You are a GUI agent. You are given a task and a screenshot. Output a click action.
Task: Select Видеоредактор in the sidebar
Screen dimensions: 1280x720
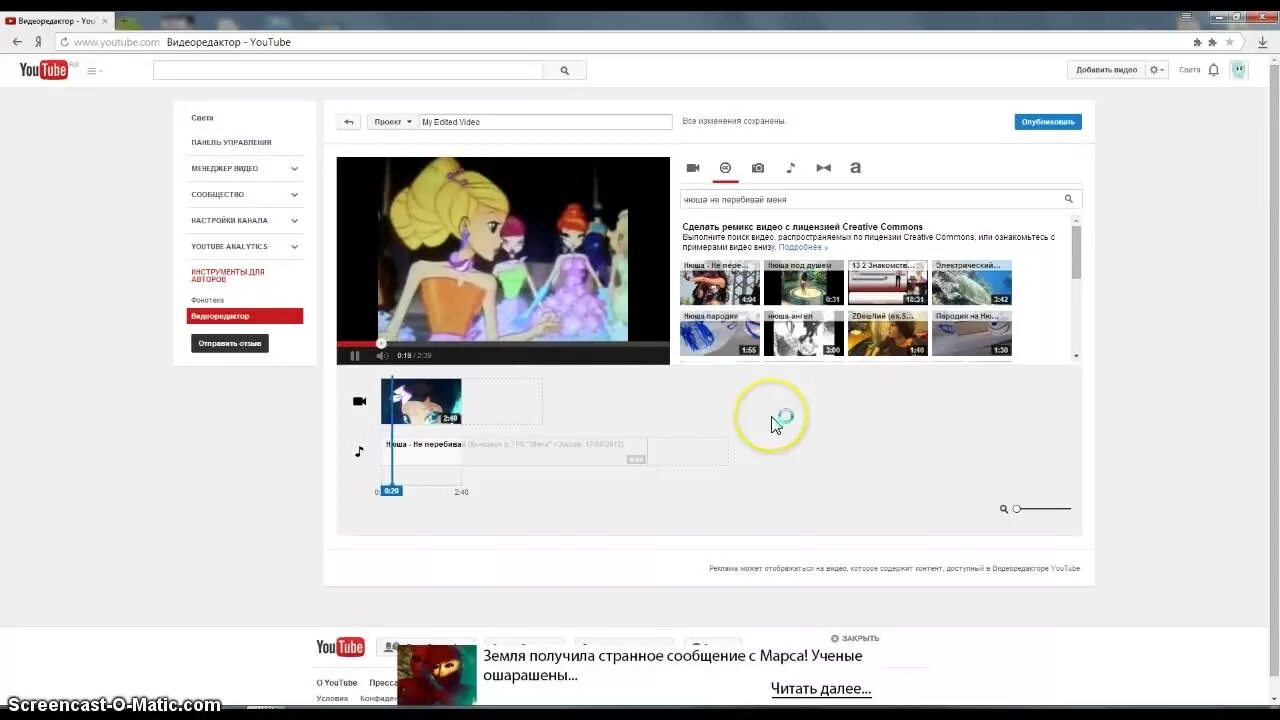245,316
